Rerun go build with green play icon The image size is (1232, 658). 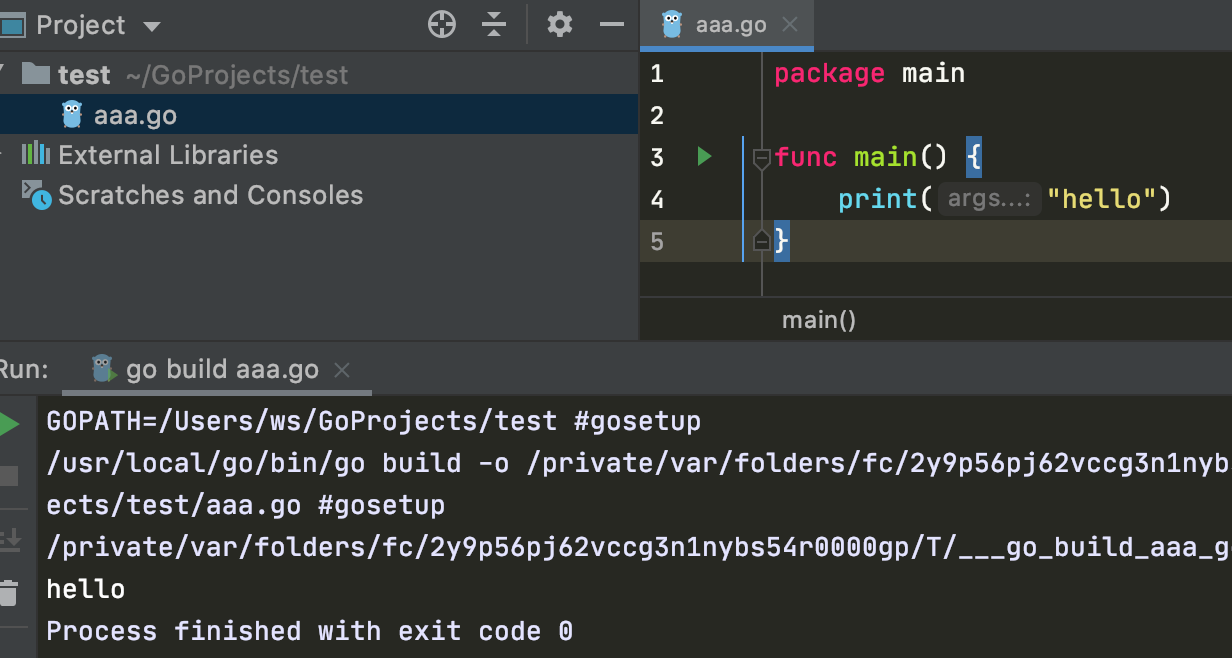(x=9, y=424)
